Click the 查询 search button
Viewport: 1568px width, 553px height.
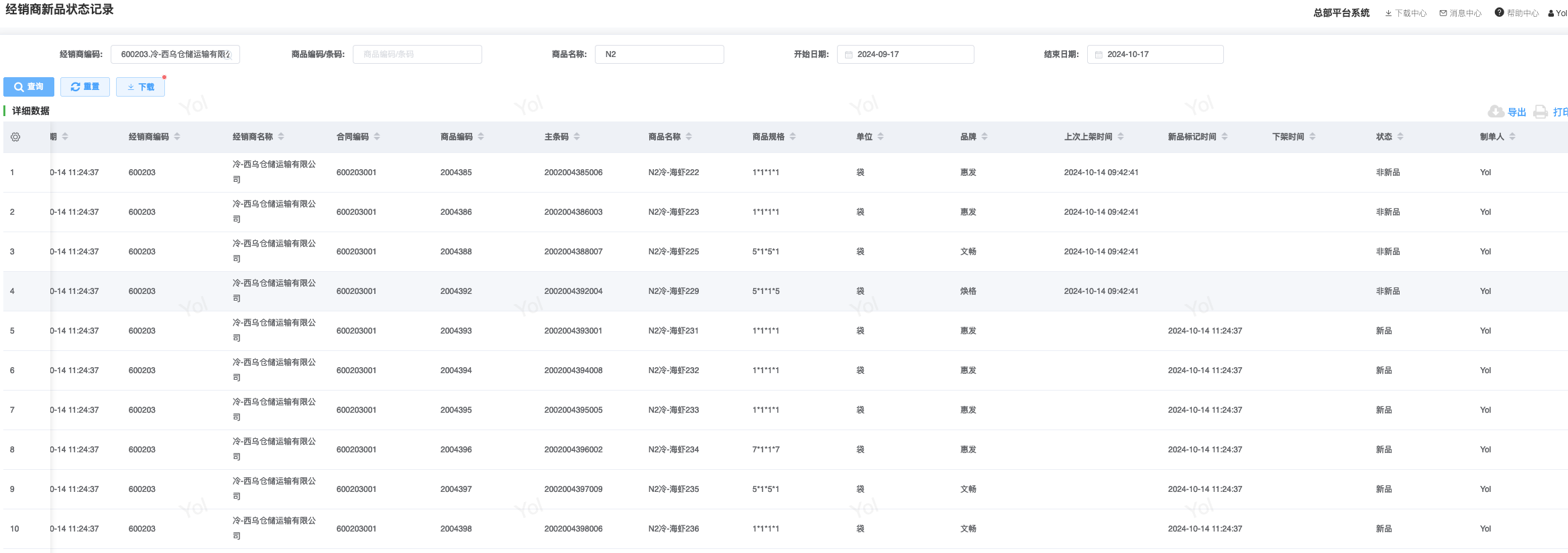pyautogui.click(x=29, y=87)
